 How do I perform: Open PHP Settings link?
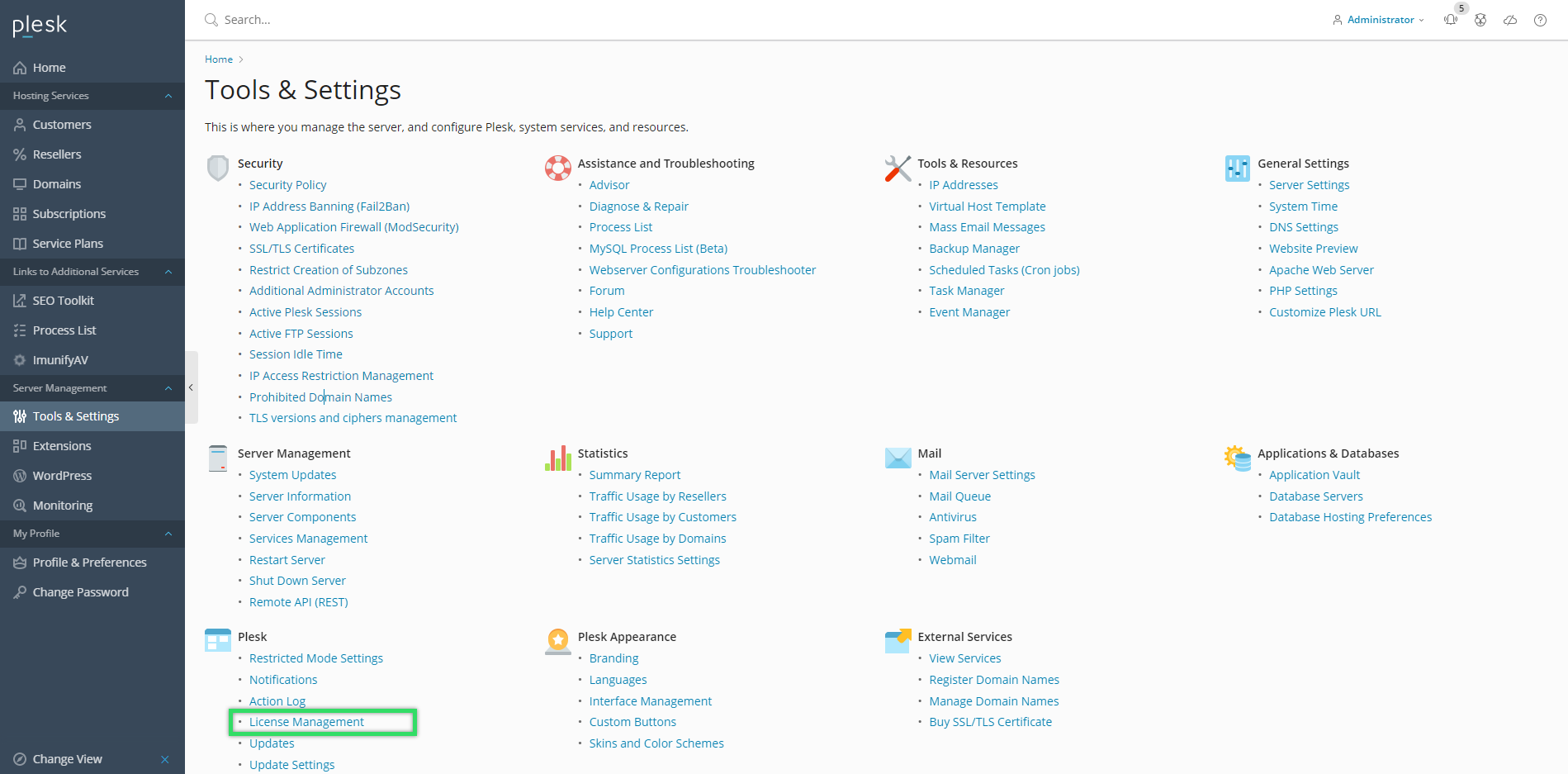tap(1303, 291)
